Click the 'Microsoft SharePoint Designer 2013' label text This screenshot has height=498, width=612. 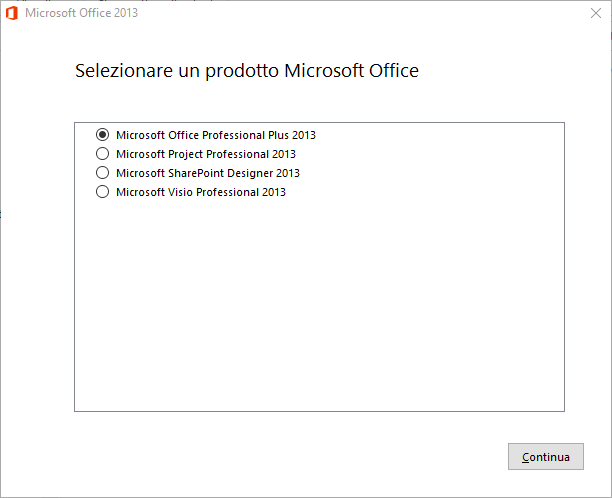(208, 173)
